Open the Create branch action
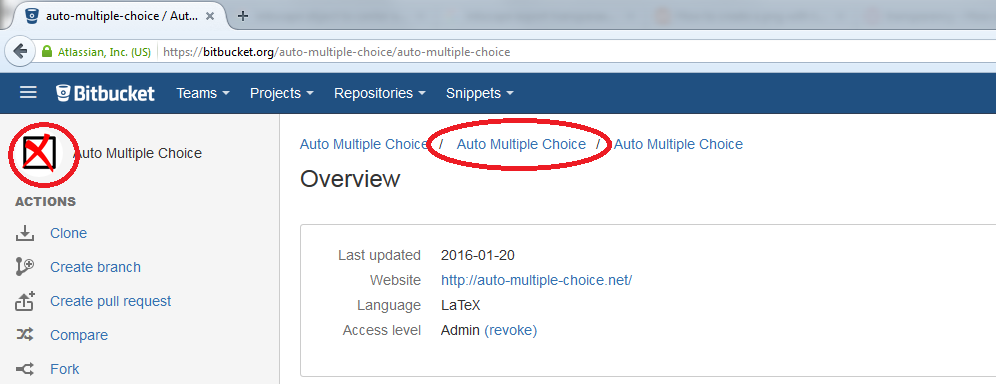This screenshot has width=996, height=384. click(x=95, y=267)
